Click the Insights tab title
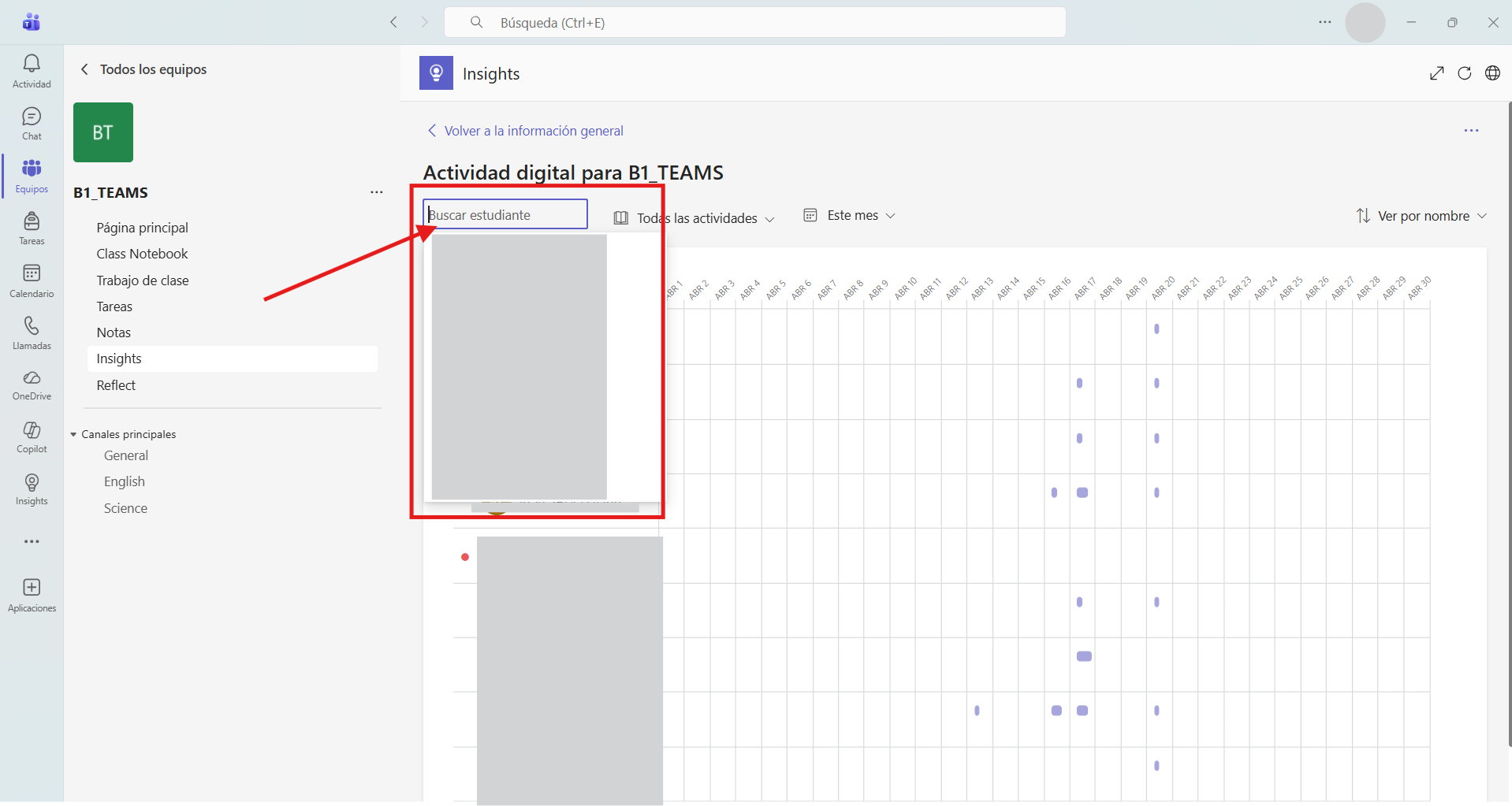 click(x=491, y=73)
